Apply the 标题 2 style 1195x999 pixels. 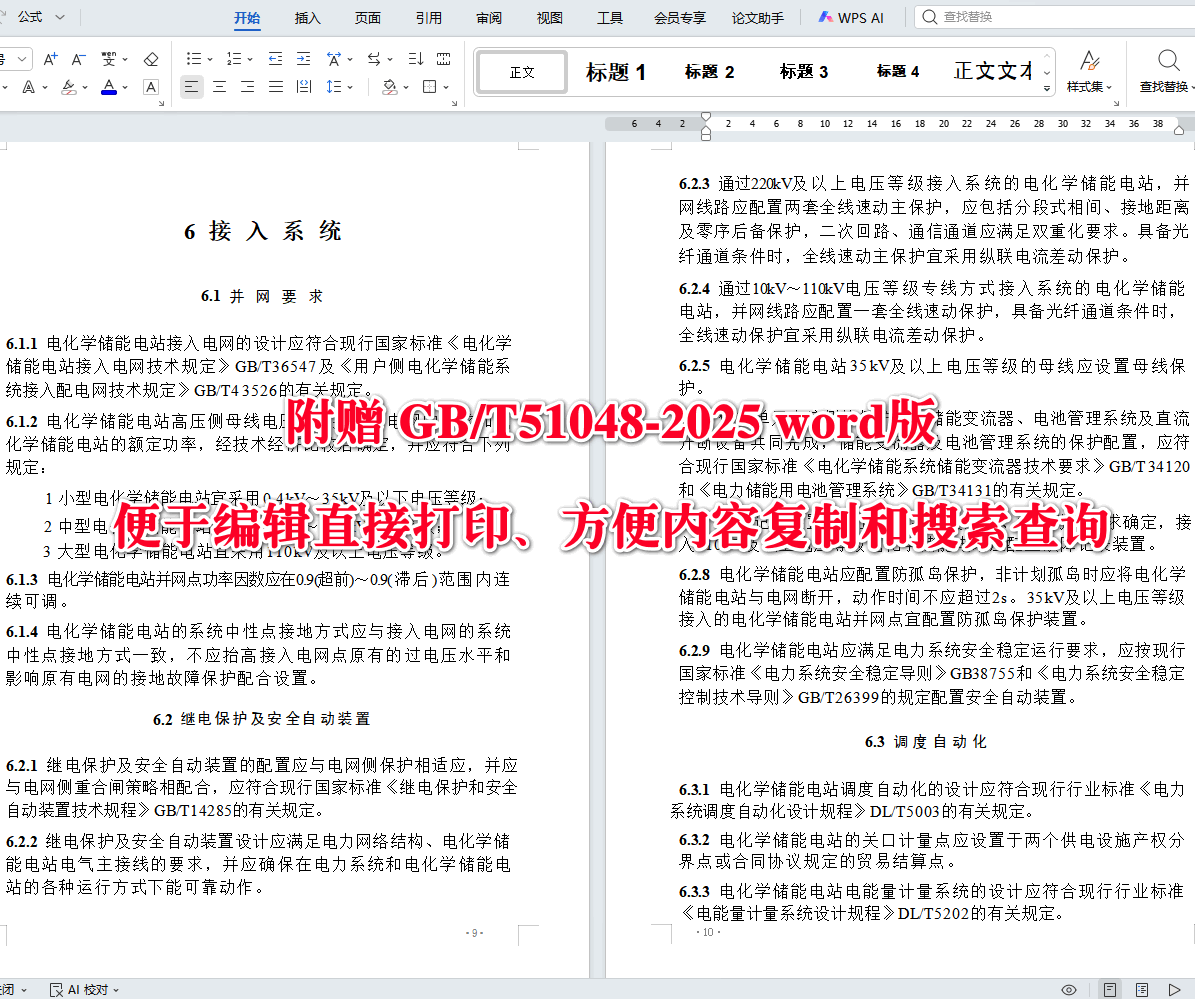(x=709, y=72)
